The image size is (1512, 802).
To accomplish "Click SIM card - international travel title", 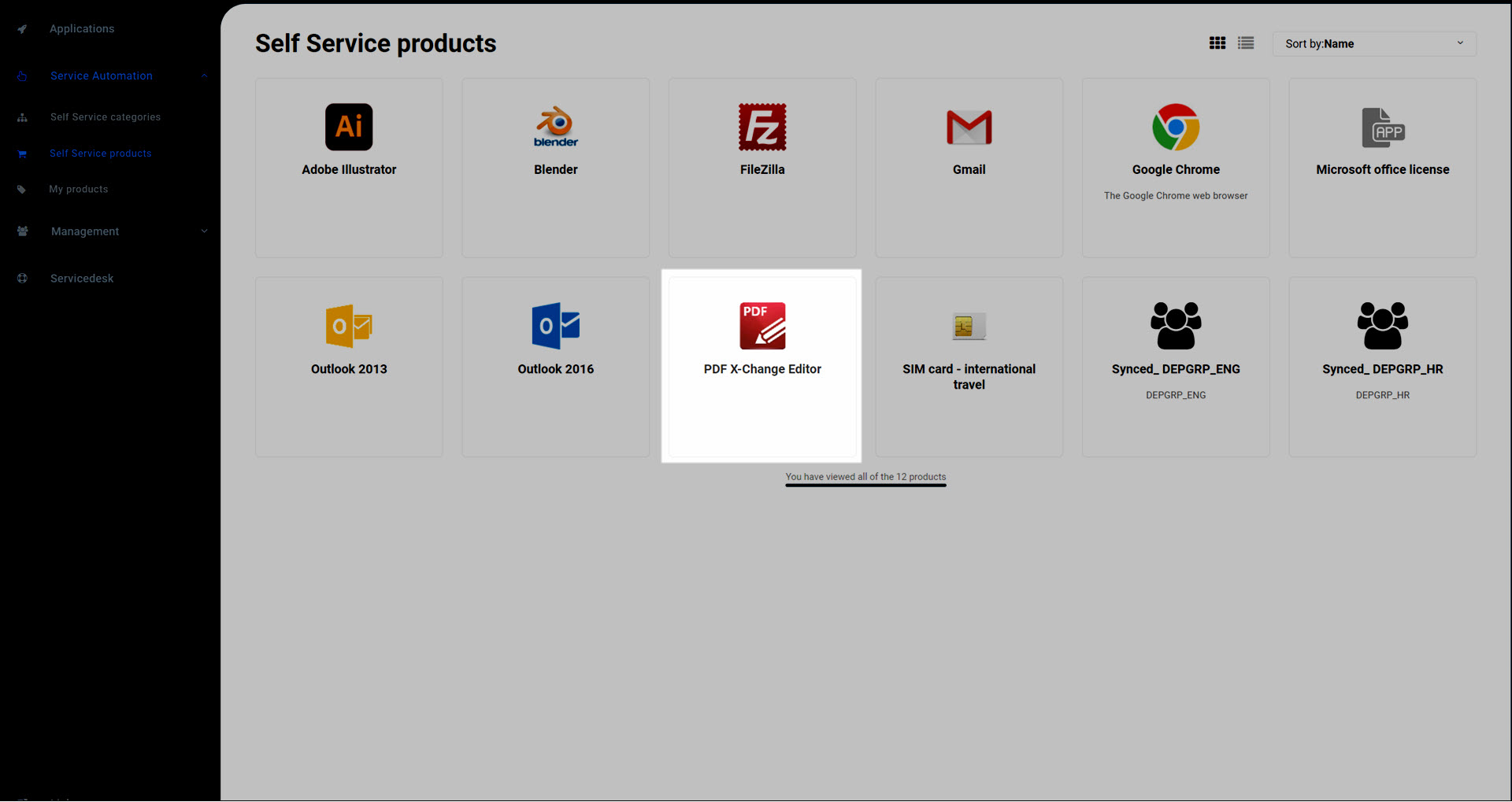I will (x=969, y=377).
